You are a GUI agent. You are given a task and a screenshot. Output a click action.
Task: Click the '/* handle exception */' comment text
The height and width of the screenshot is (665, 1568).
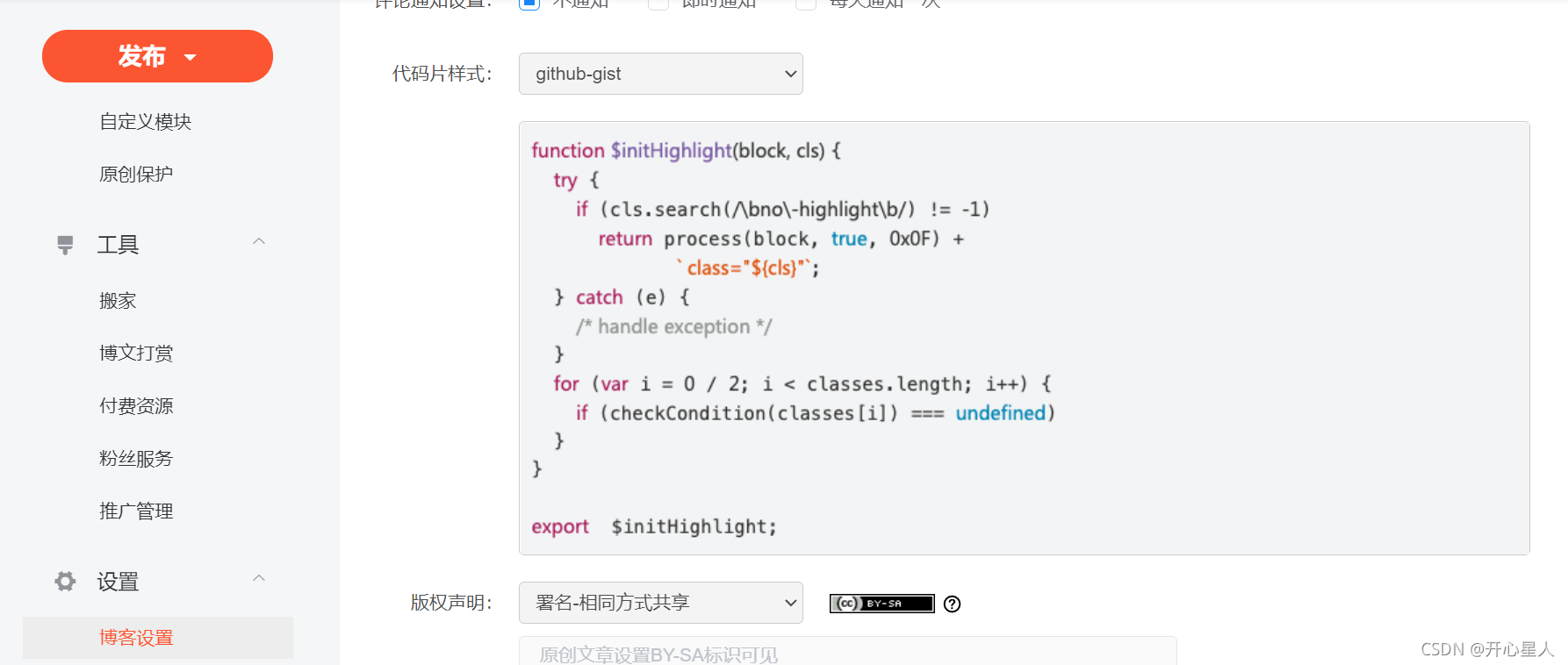point(673,327)
